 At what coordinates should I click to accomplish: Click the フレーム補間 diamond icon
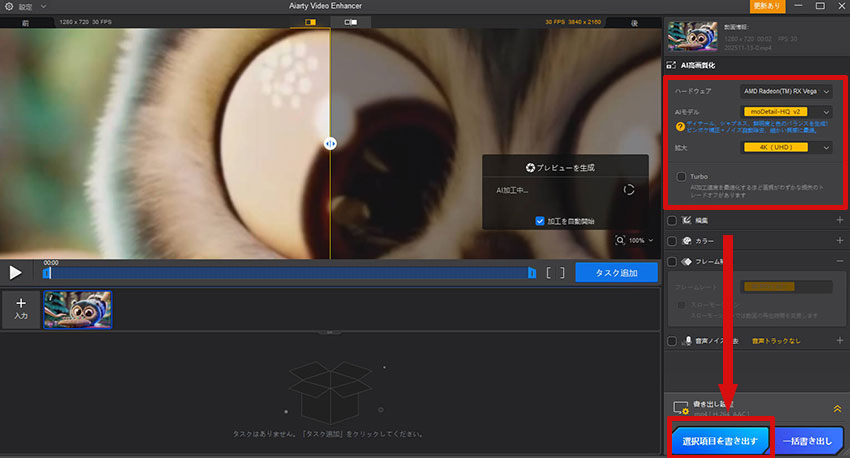pyautogui.click(x=686, y=261)
